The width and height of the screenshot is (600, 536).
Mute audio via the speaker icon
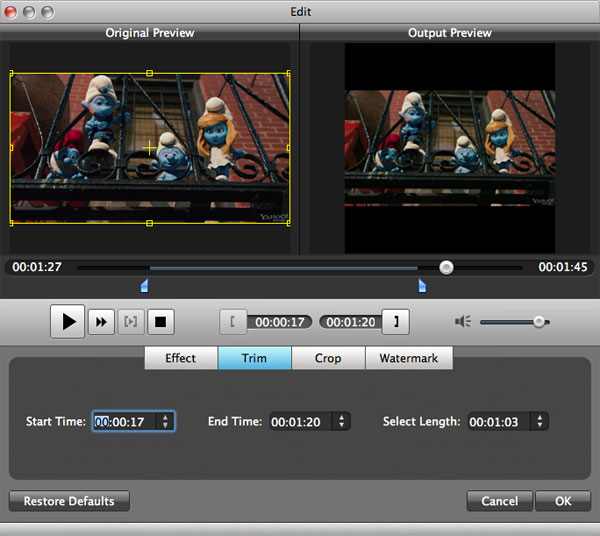point(462,322)
